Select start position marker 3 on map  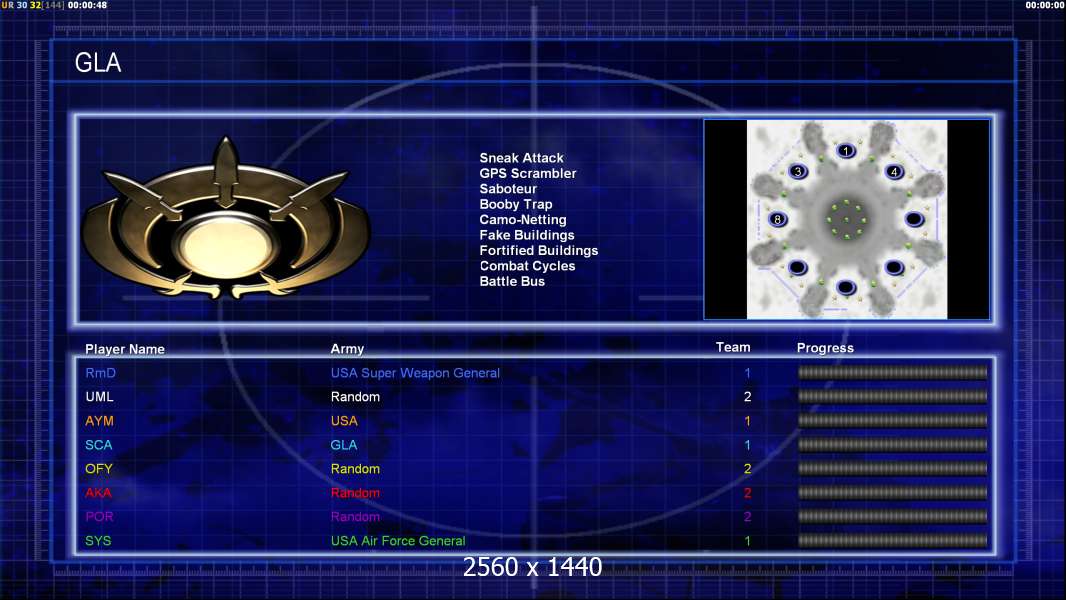797,171
